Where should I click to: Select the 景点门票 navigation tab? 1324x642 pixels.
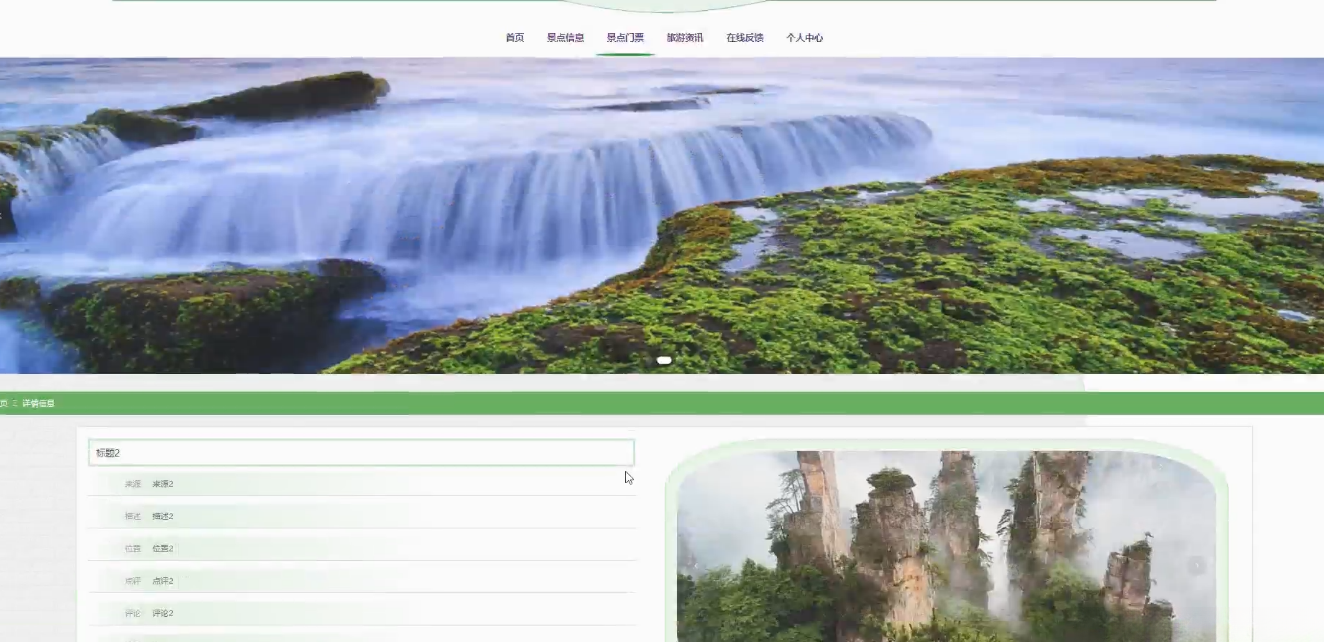coord(625,38)
